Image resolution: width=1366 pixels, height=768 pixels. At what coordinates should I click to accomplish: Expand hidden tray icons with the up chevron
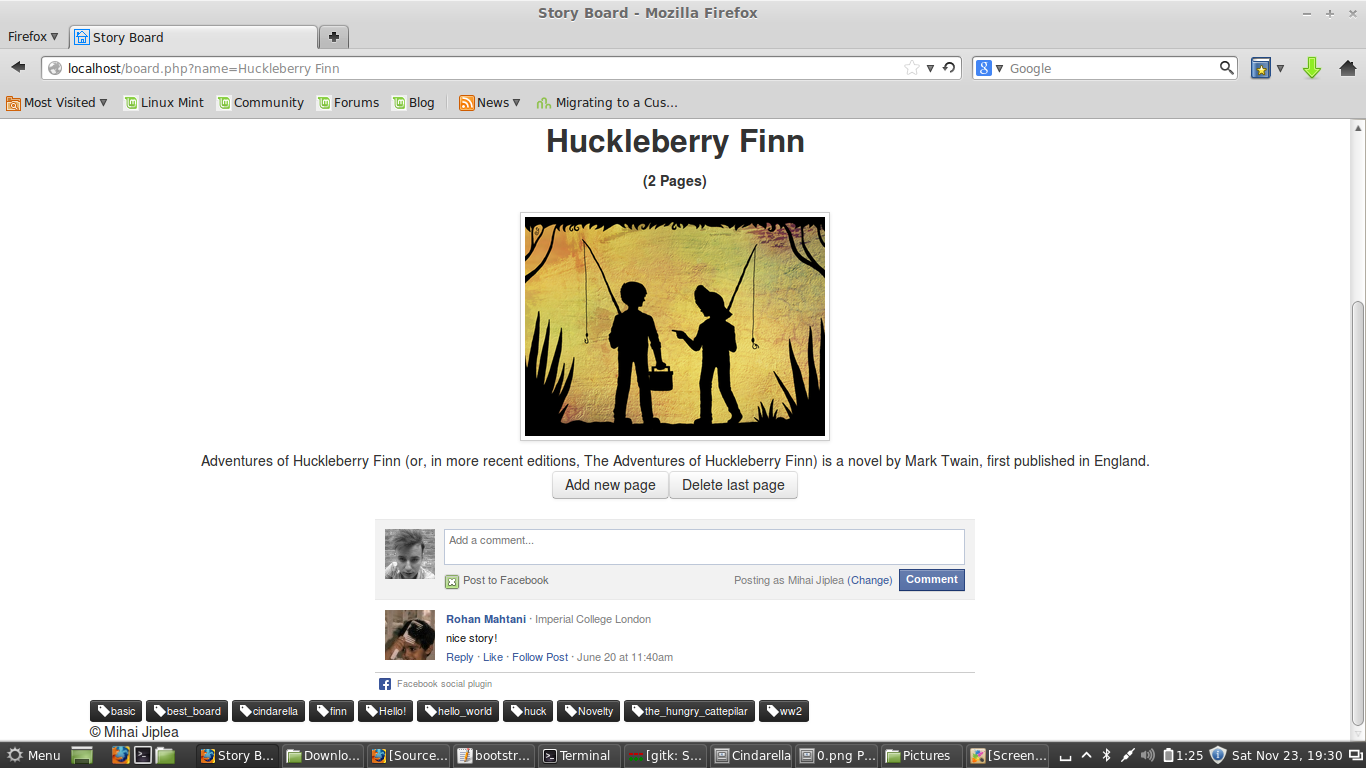[x=1087, y=755]
